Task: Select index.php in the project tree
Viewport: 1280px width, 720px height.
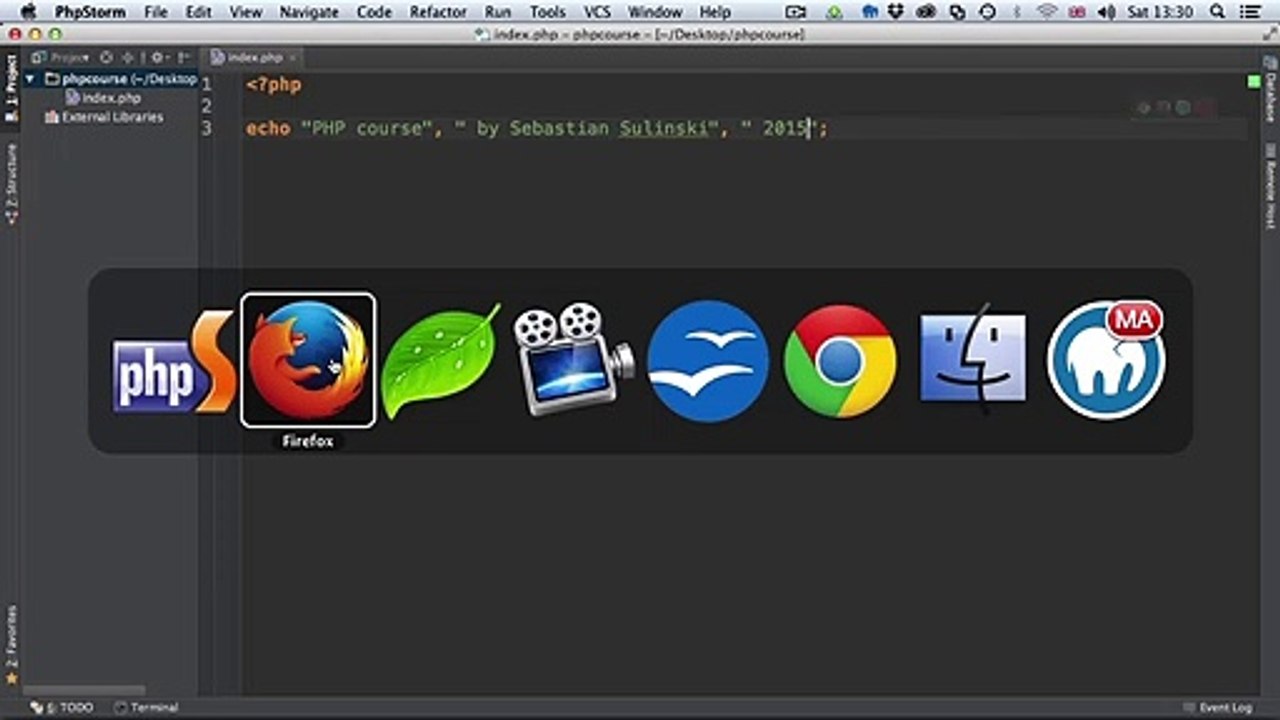Action: [x=102, y=98]
